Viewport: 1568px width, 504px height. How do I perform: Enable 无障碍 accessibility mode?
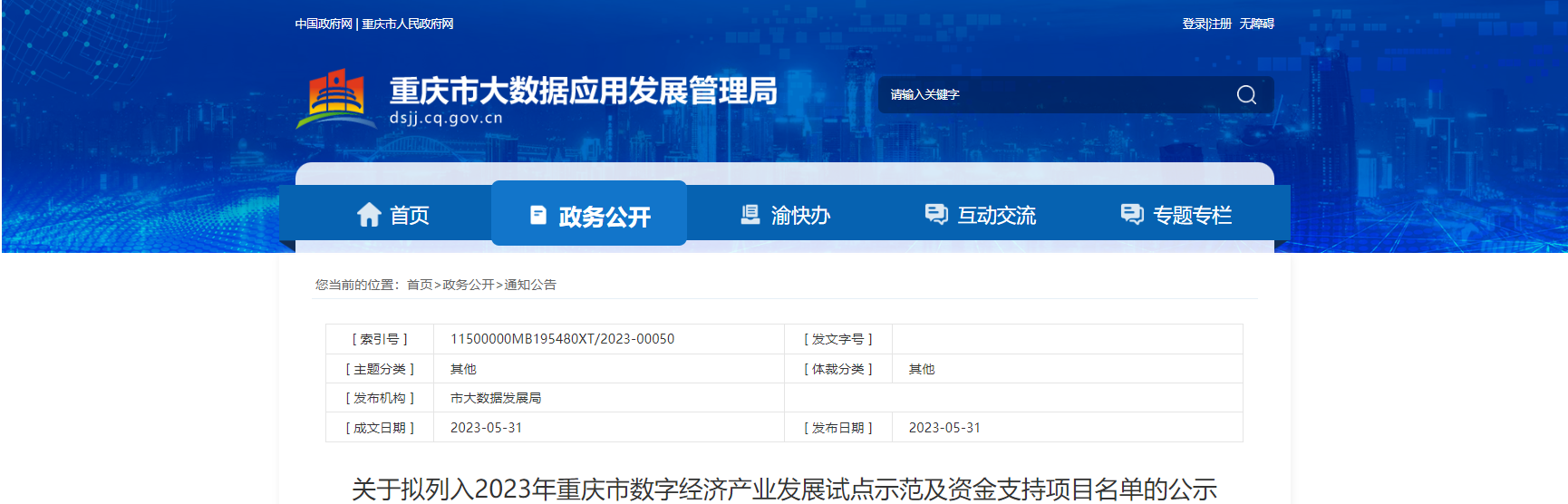click(x=1257, y=24)
